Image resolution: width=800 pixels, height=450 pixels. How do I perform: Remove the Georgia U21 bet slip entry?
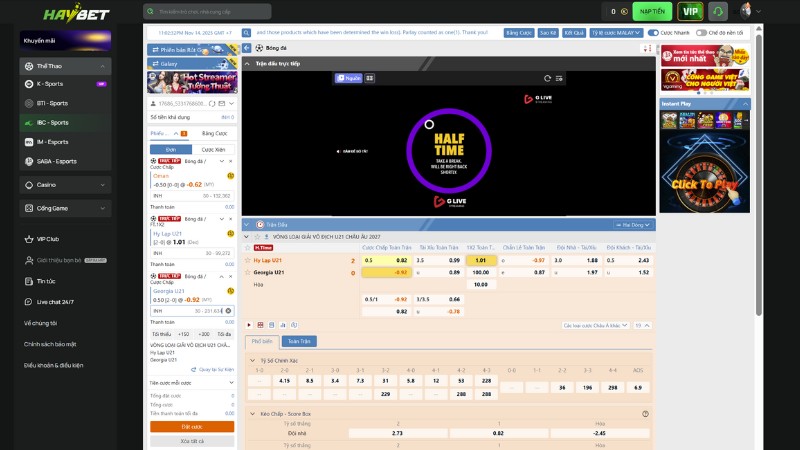pos(231,277)
